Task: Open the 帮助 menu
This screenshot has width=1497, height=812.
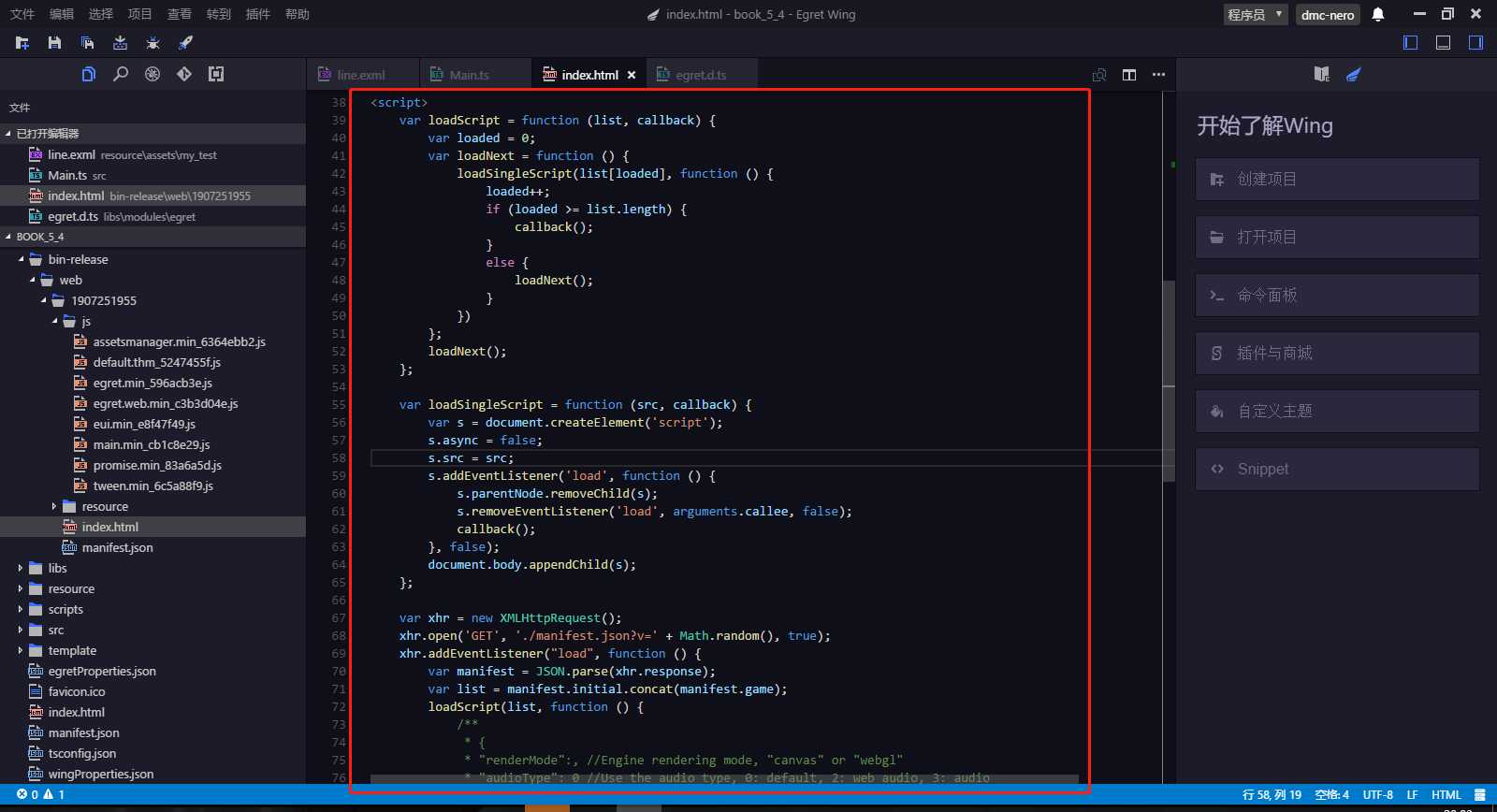Action: click(x=297, y=14)
